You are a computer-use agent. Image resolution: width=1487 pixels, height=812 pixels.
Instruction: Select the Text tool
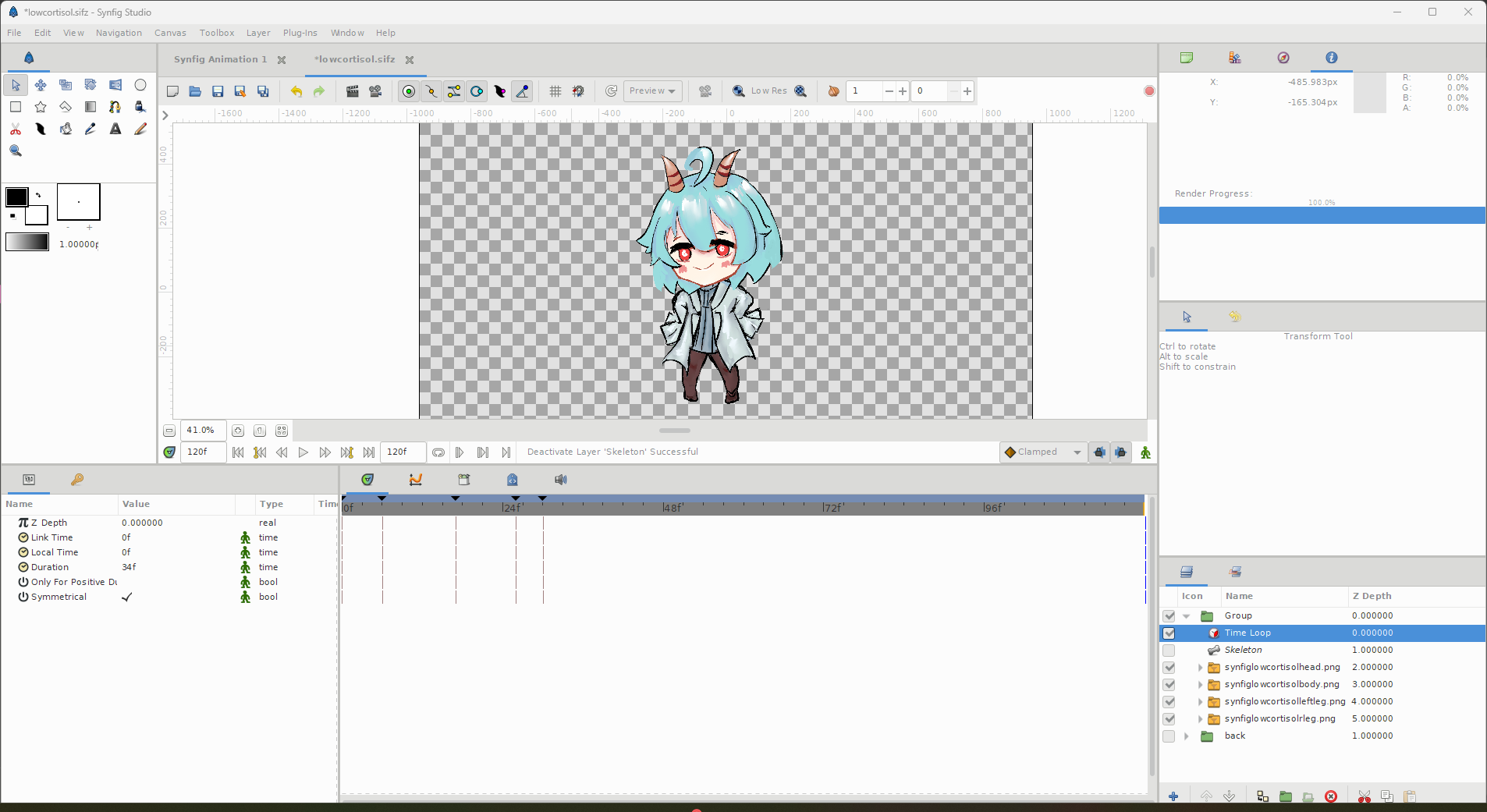115,129
